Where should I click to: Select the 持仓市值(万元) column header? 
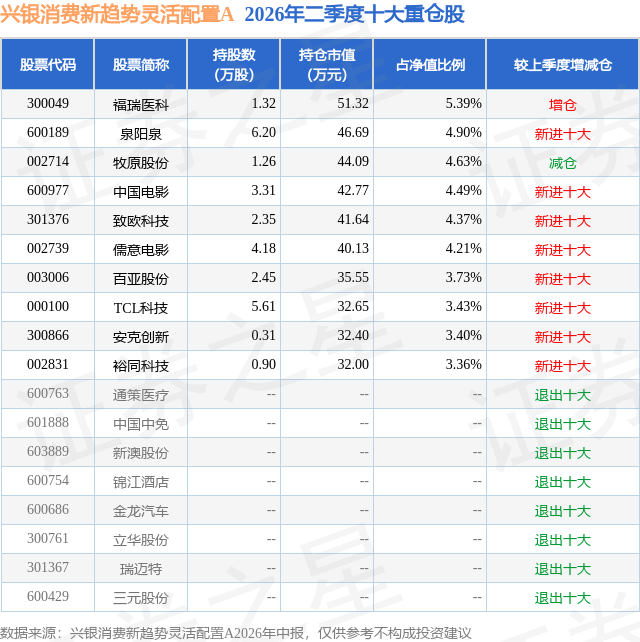coord(327,65)
